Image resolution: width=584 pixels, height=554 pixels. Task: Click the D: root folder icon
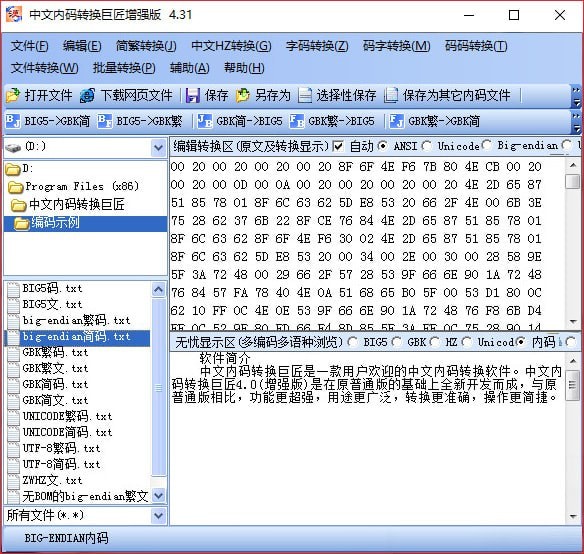(x=13, y=170)
